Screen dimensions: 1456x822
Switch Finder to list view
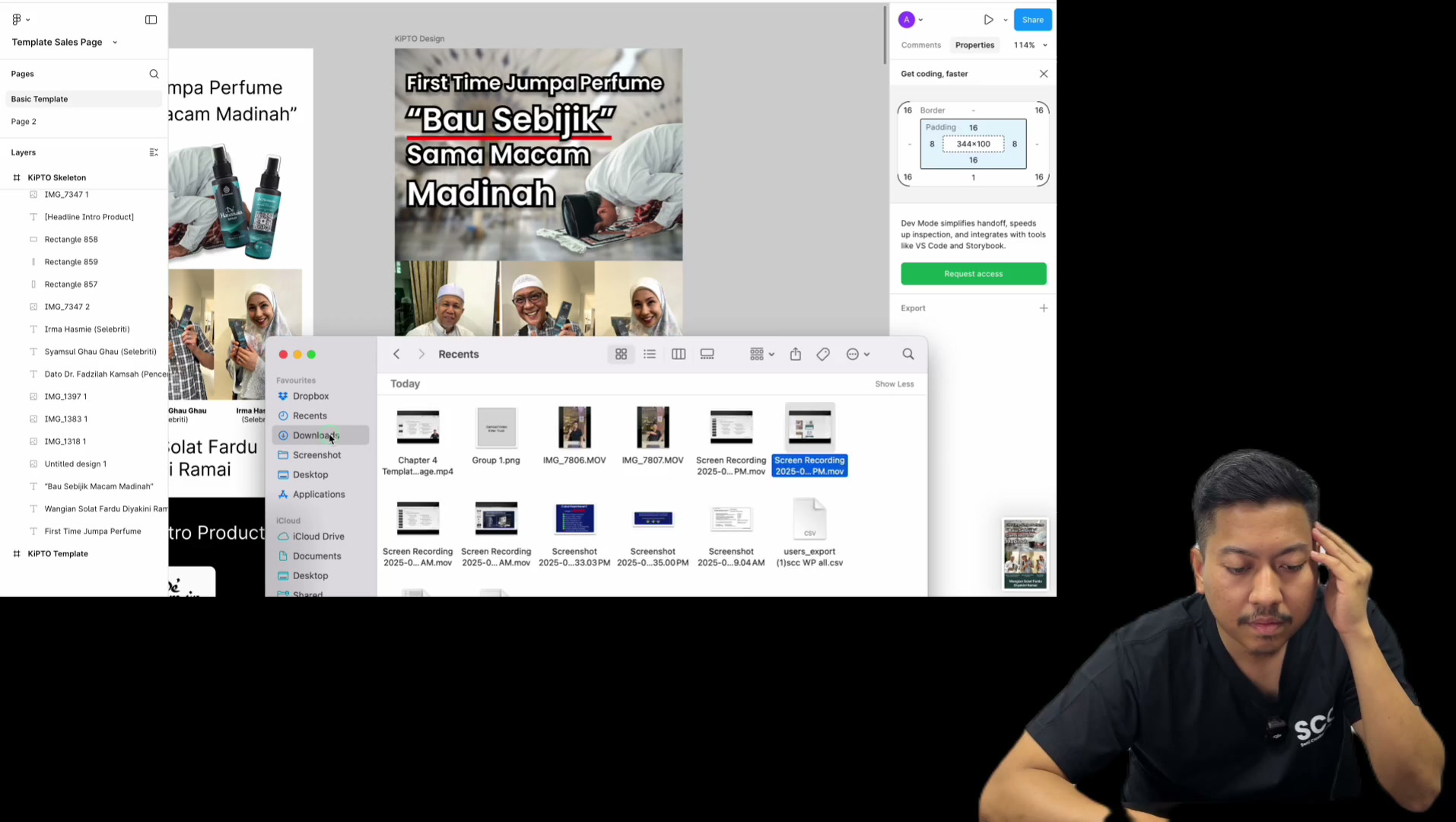(x=650, y=354)
